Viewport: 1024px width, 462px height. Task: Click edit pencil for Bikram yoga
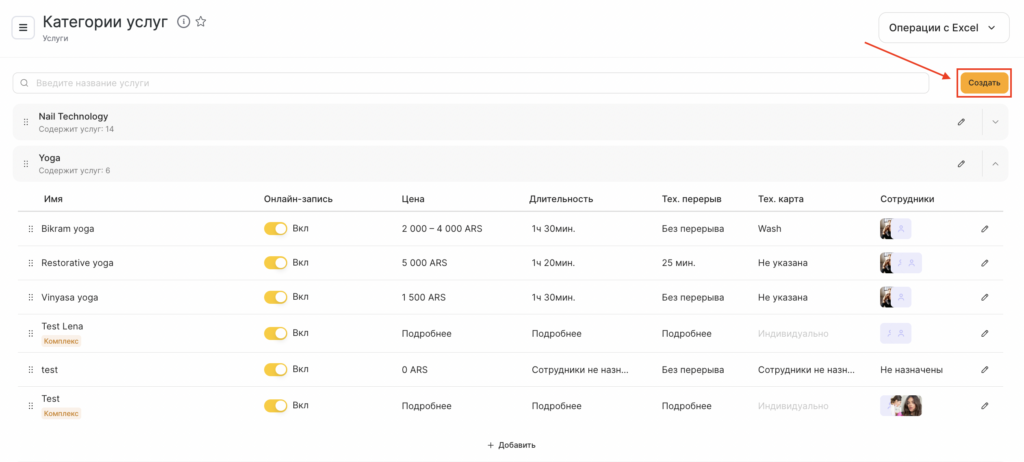point(984,229)
